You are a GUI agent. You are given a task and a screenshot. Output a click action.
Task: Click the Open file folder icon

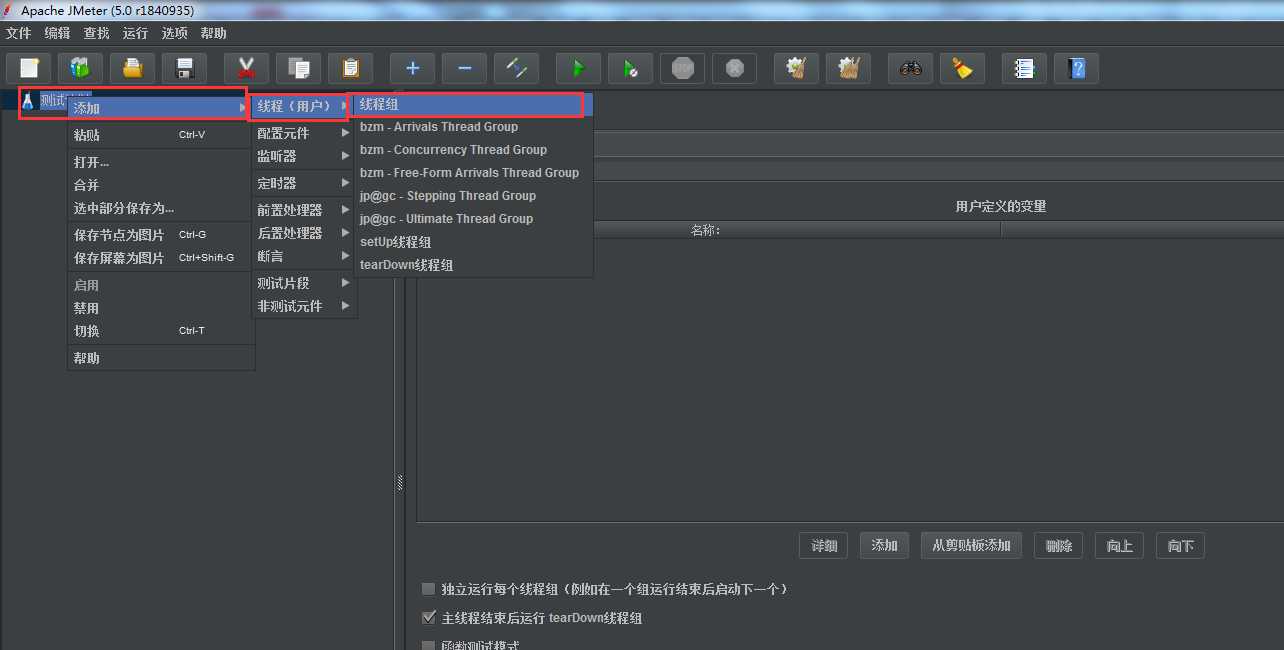point(132,68)
